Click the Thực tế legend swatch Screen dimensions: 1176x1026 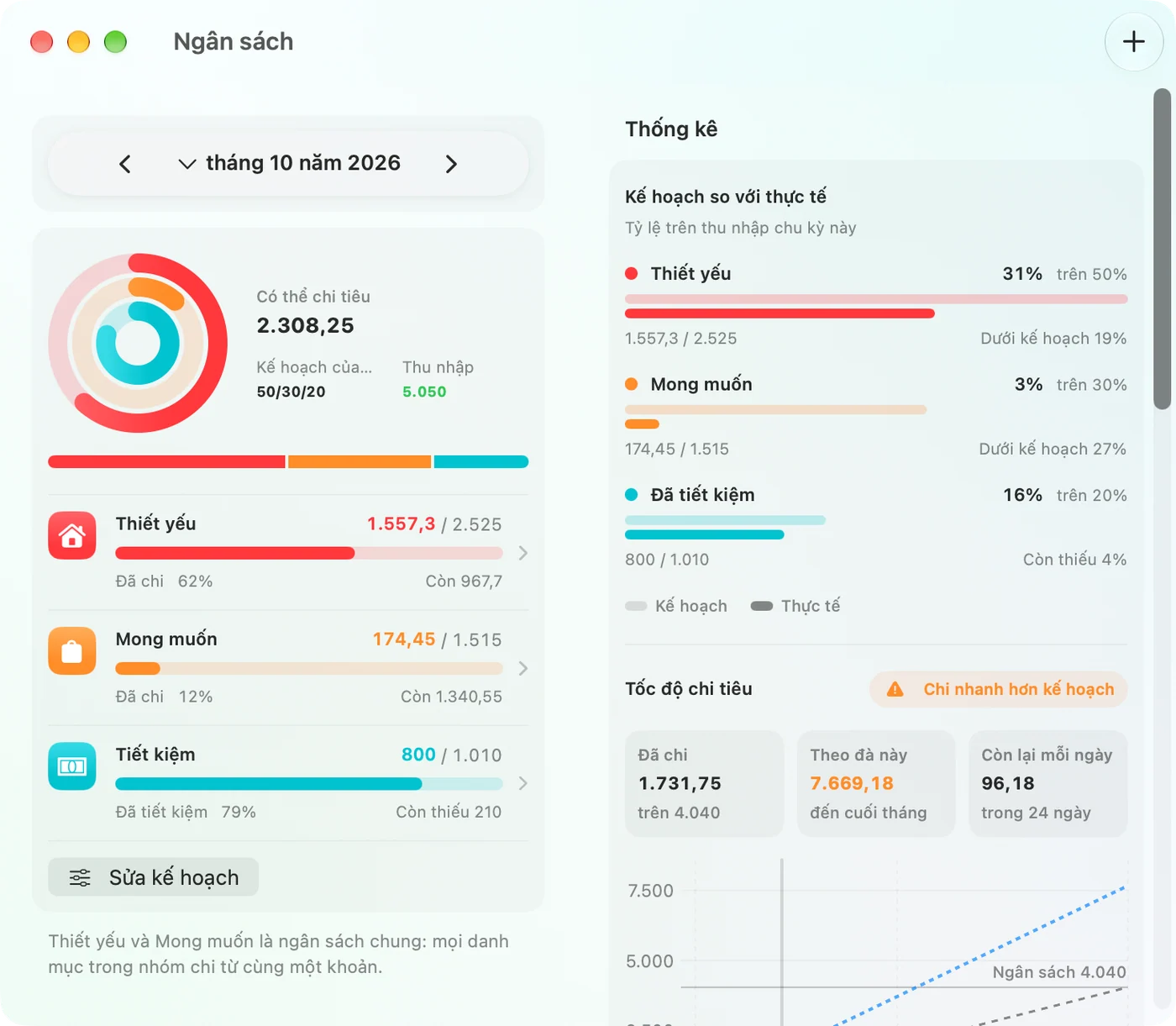pos(762,606)
